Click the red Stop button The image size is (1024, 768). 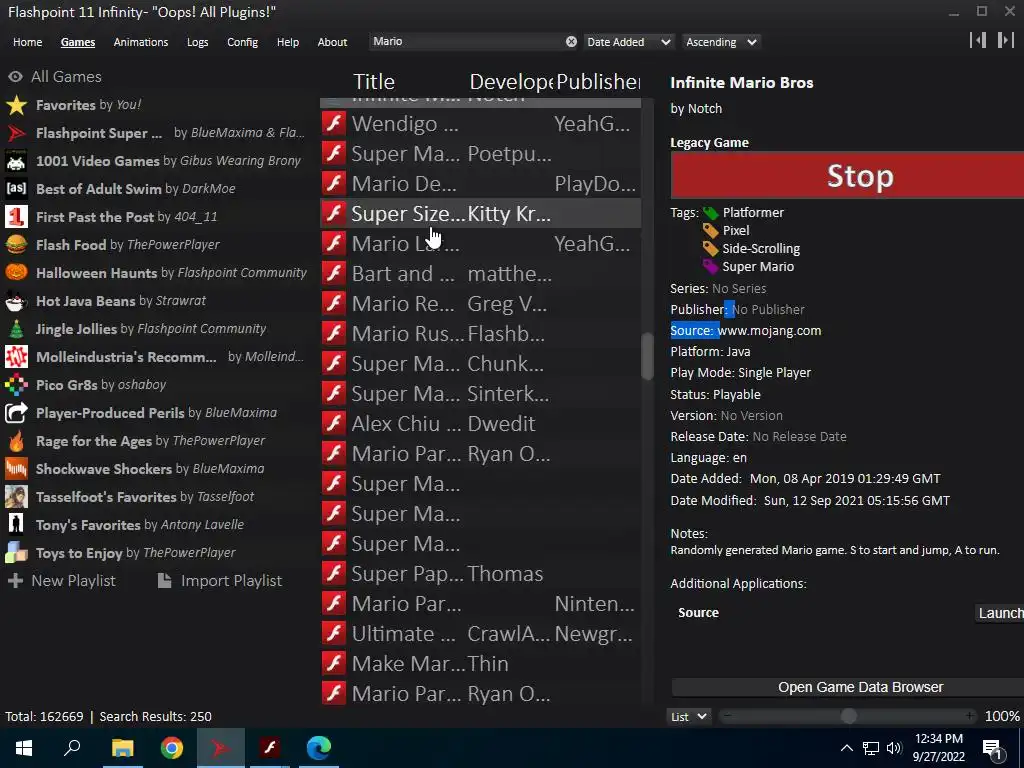[x=847, y=176]
